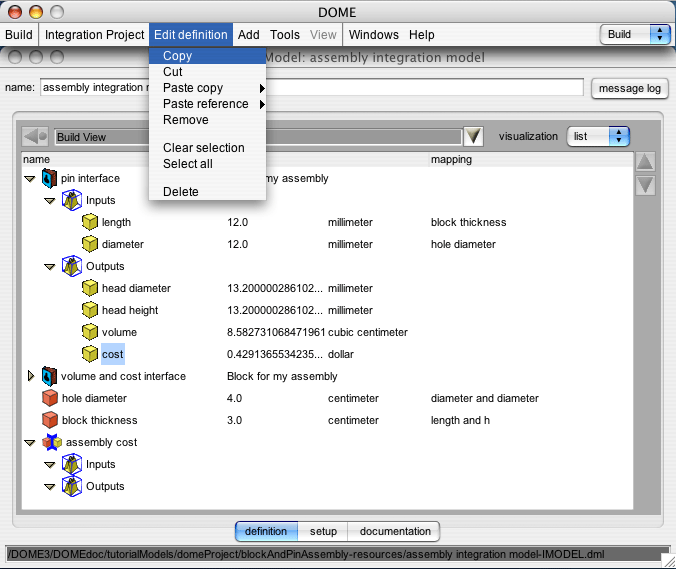
Task: Click the 4.0 value of hole diameter
Action: click(235, 398)
